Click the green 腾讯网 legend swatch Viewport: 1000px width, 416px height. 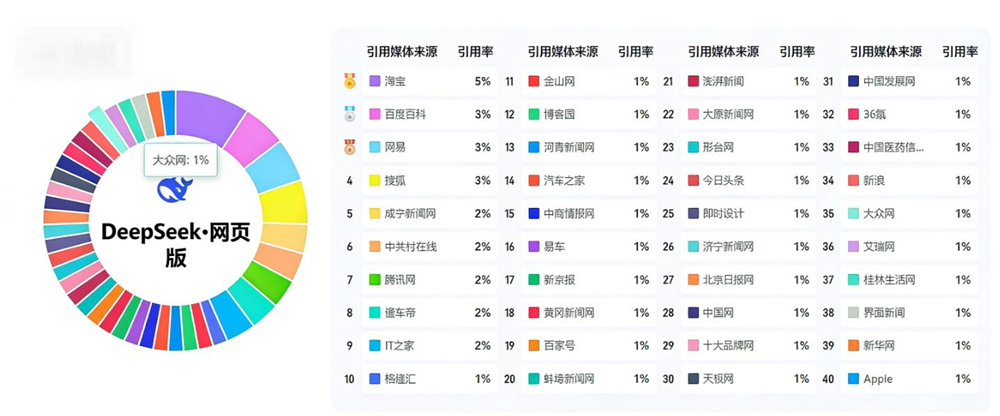tap(375, 279)
